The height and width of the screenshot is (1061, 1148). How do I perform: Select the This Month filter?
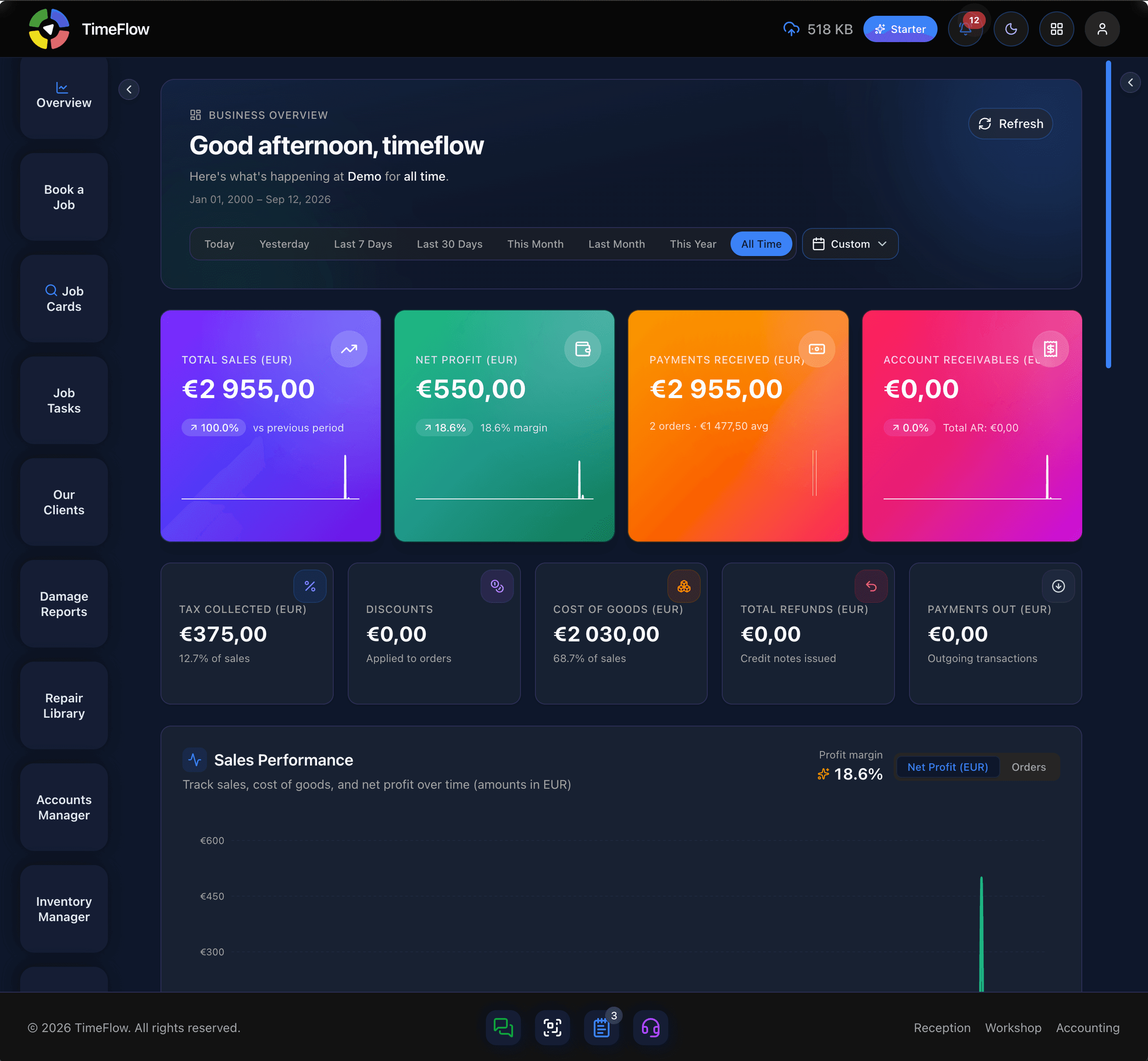point(535,244)
